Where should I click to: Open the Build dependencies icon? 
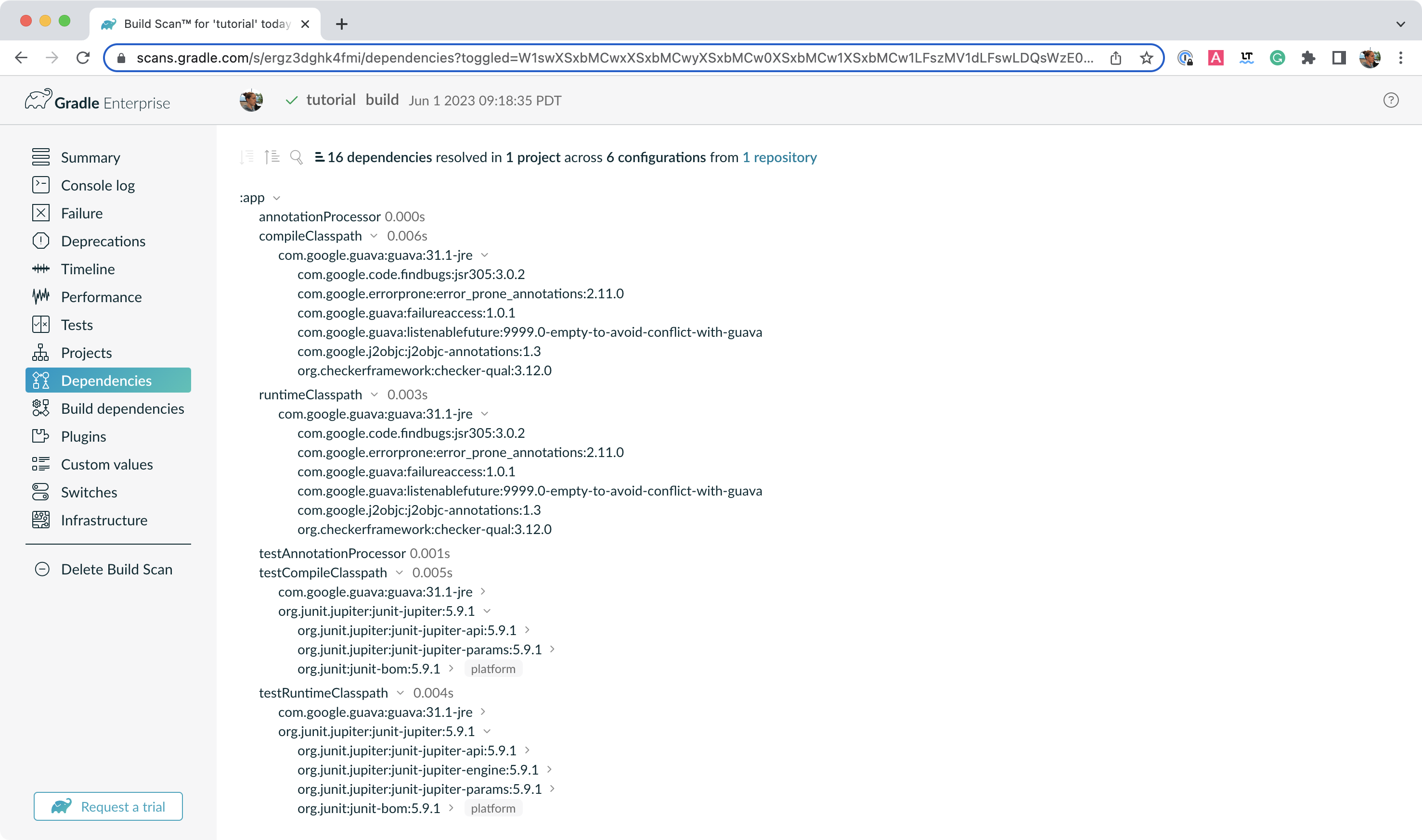40,408
